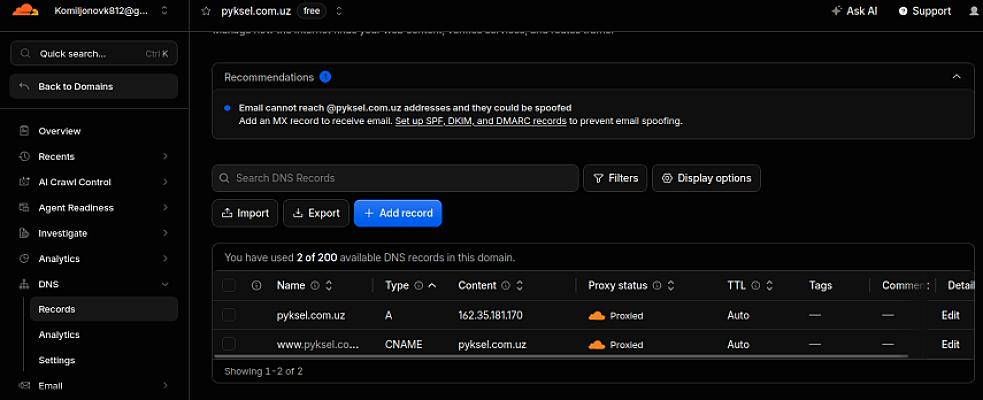The width and height of the screenshot is (983, 400).
Task: Open Set up SPF, DKIM, and DMARC records link
Action: coord(481,120)
